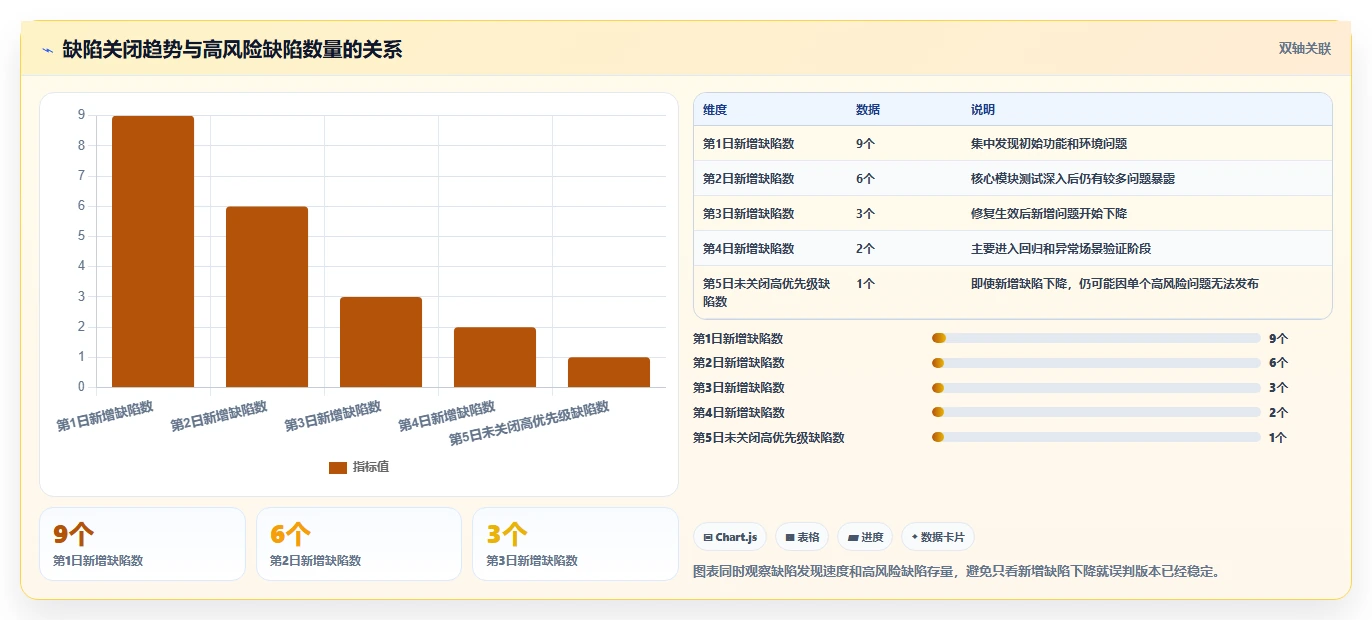Click the 双轴关联 label in header
The height and width of the screenshot is (620, 1372).
(x=1305, y=48)
